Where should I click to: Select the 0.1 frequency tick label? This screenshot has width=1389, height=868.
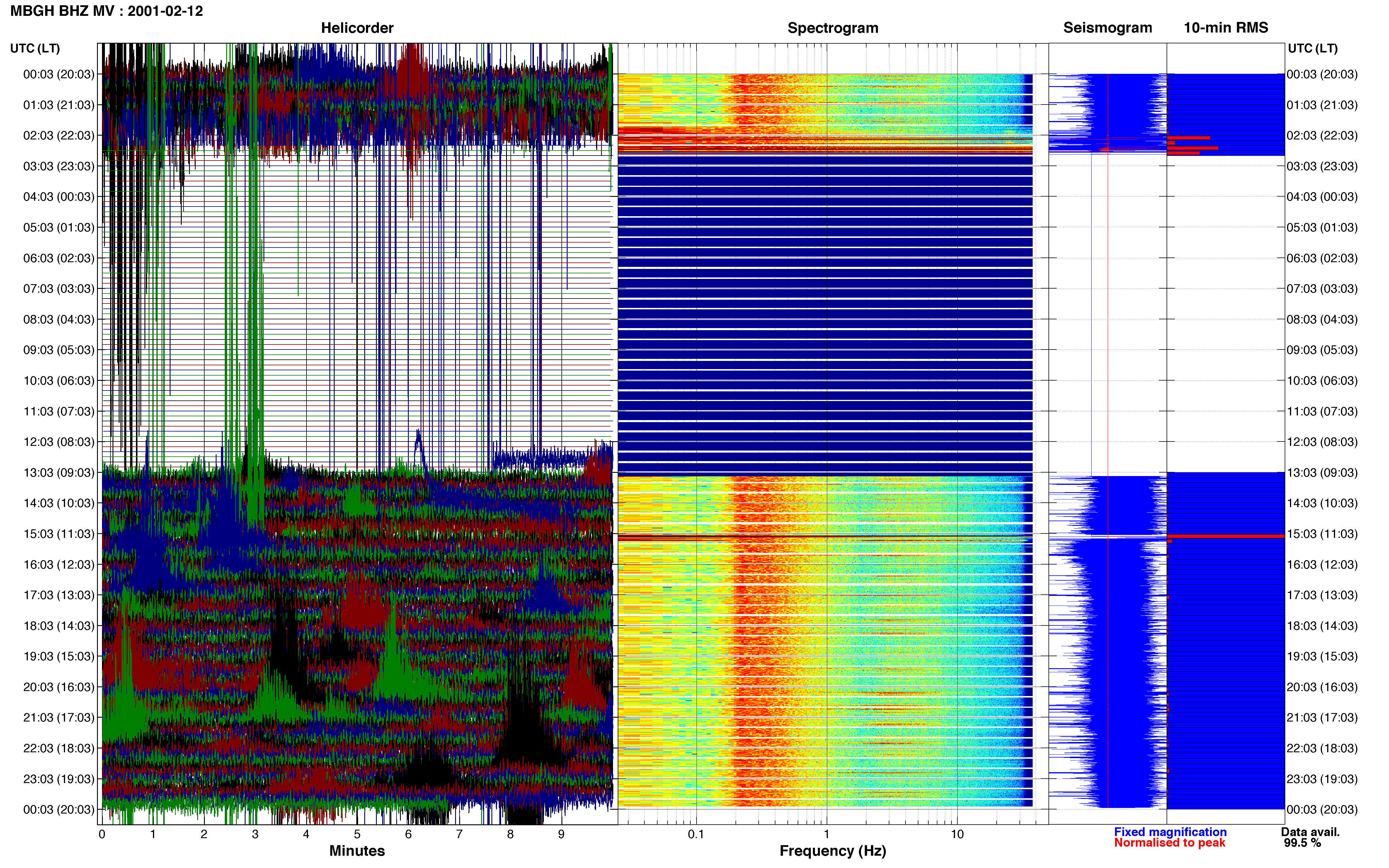click(x=696, y=835)
